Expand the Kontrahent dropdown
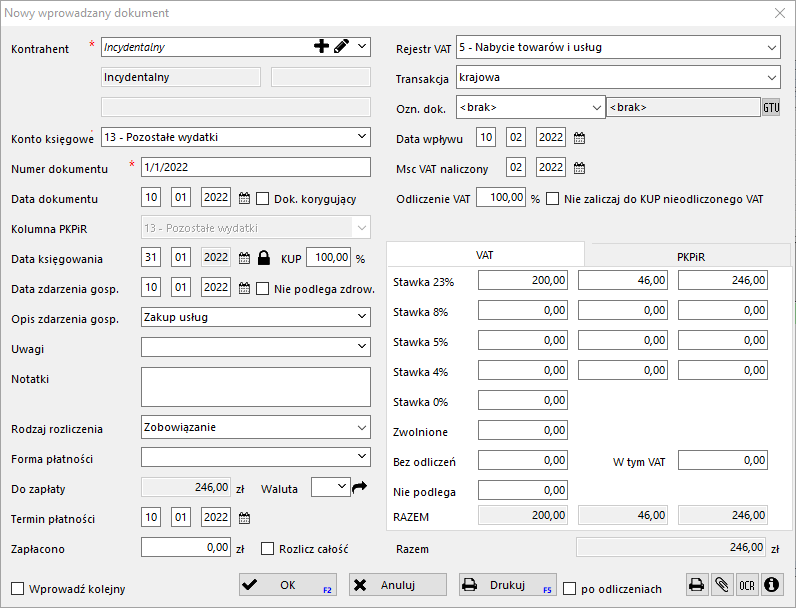Viewport: 796px width, 608px height. [361, 47]
